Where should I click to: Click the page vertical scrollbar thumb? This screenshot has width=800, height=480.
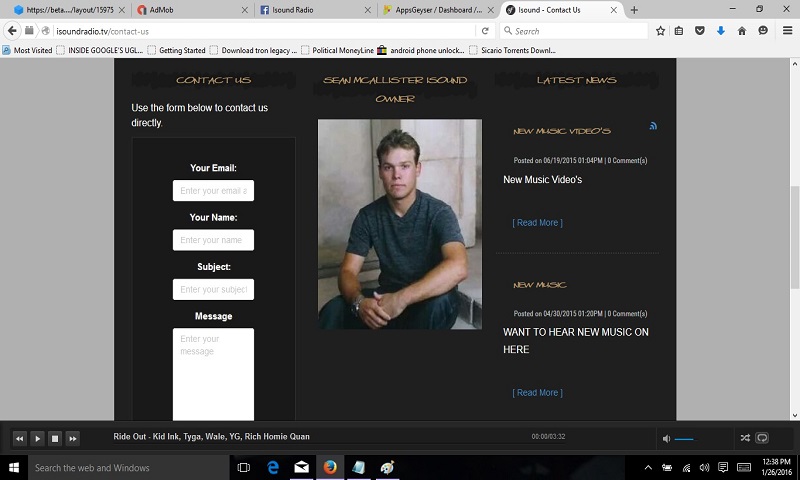(x=794, y=238)
